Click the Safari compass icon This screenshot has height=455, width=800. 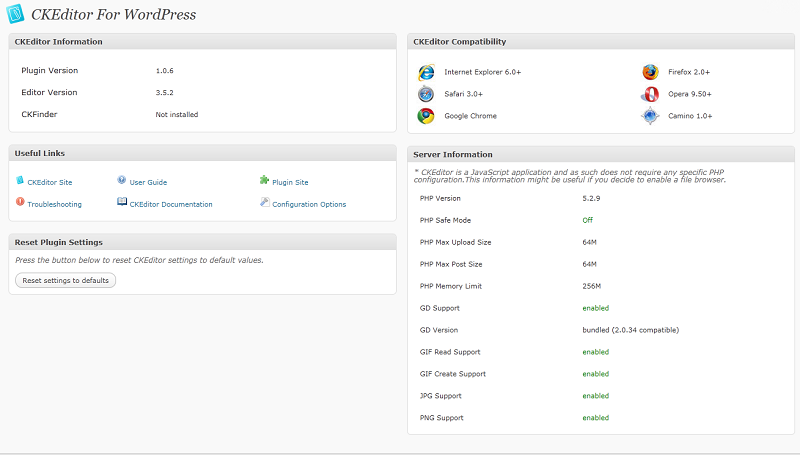(x=426, y=94)
